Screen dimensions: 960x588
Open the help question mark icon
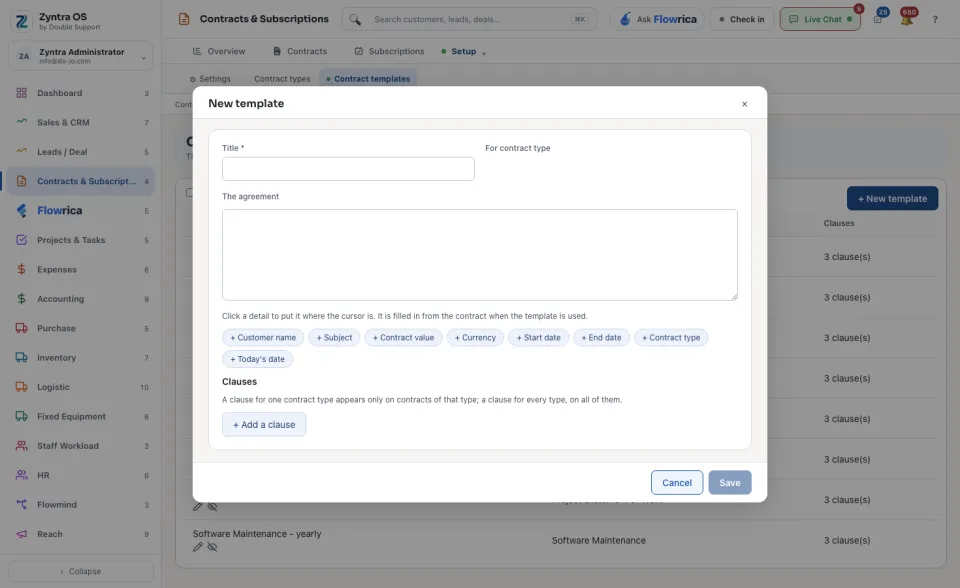(935, 20)
